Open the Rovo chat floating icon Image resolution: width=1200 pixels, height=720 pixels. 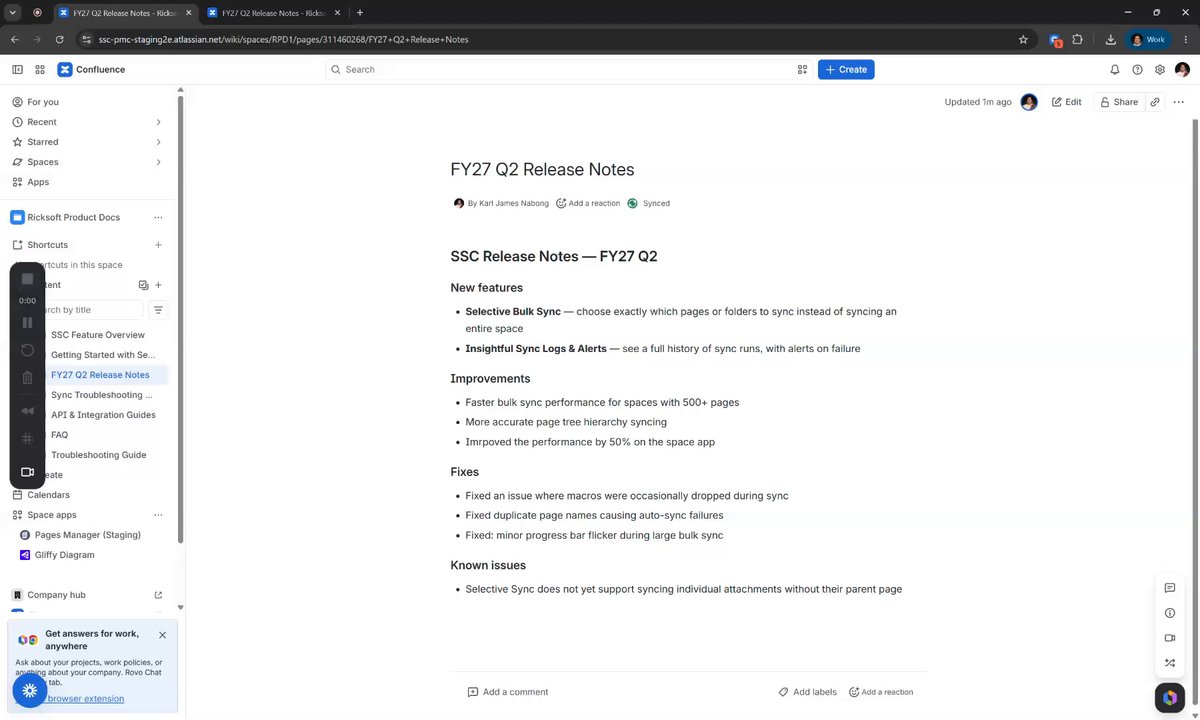(x=1169, y=697)
